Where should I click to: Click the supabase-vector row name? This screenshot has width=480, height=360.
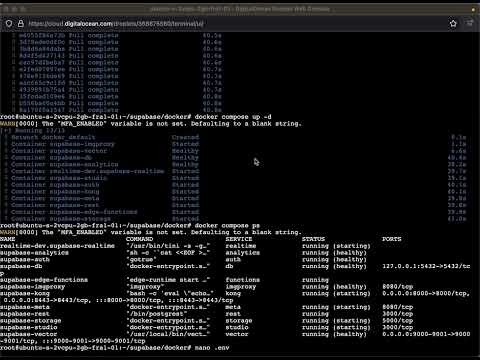(29, 334)
